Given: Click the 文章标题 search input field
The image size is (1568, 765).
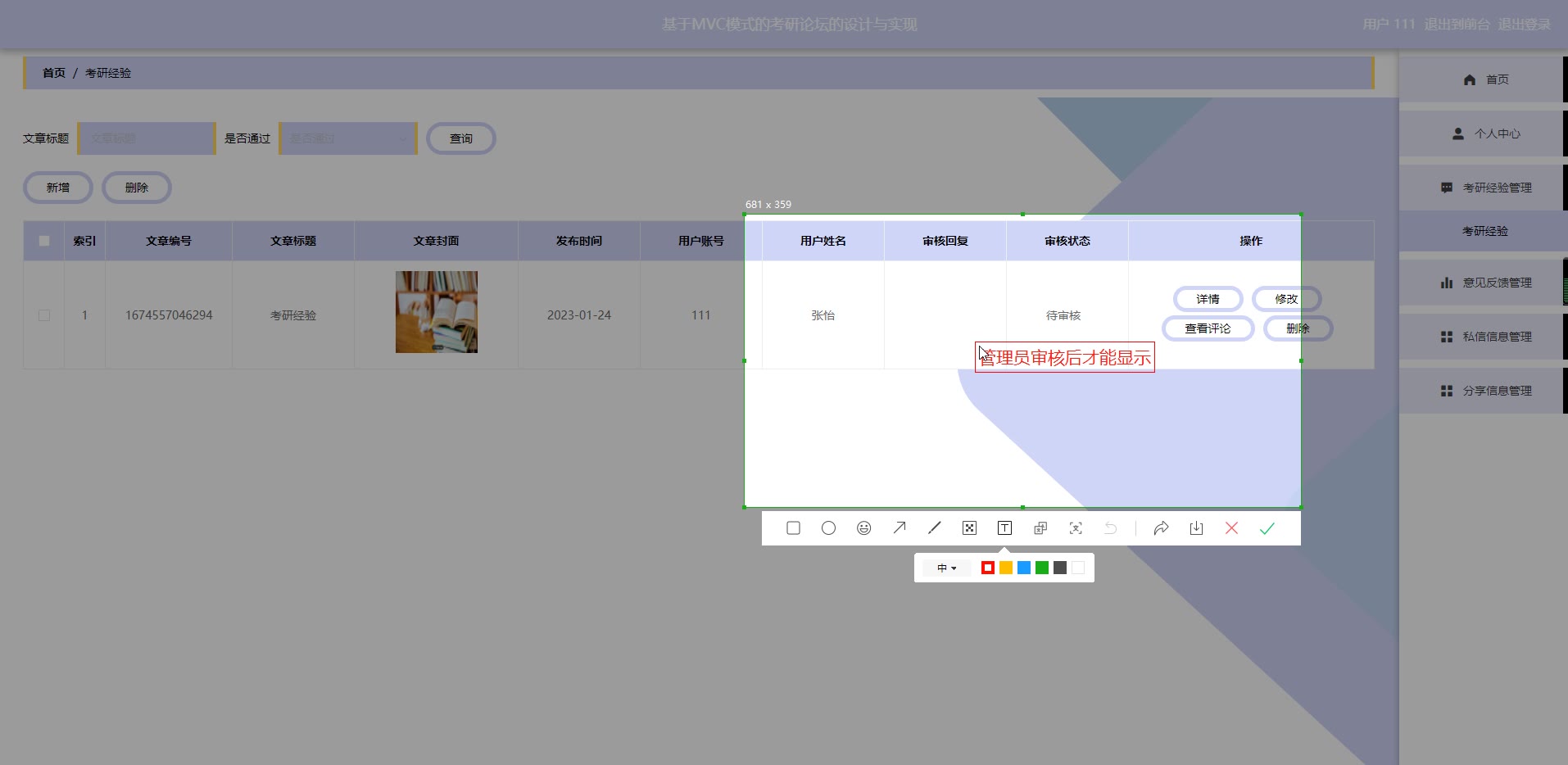Looking at the screenshot, I should [x=147, y=138].
